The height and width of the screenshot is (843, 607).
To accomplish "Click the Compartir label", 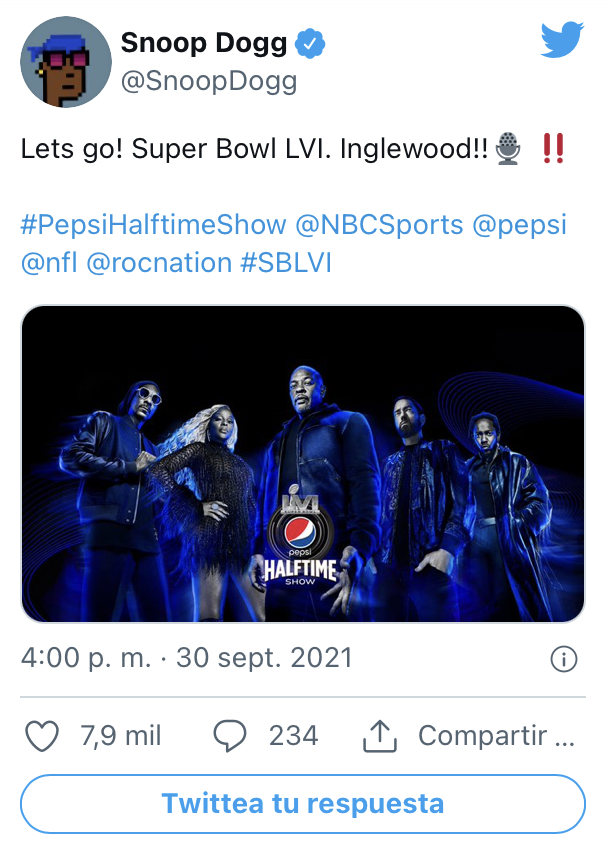I will (496, 735).
